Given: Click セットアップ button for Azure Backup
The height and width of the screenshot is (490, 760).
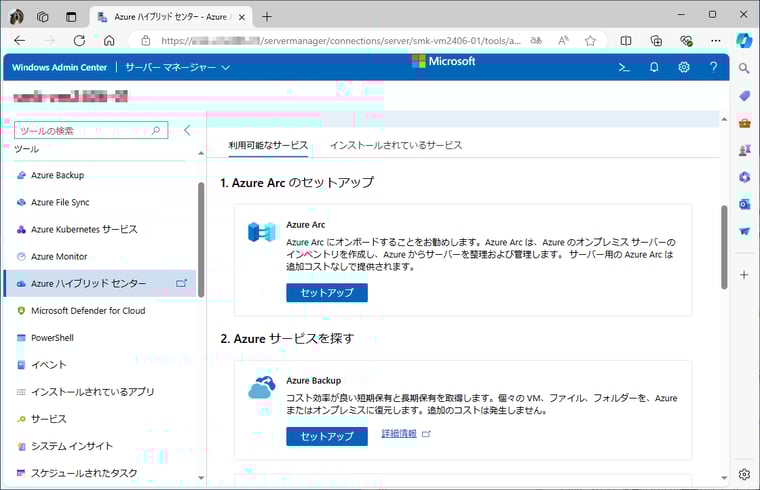Looking at the screenshot, I should click(327, 436).
